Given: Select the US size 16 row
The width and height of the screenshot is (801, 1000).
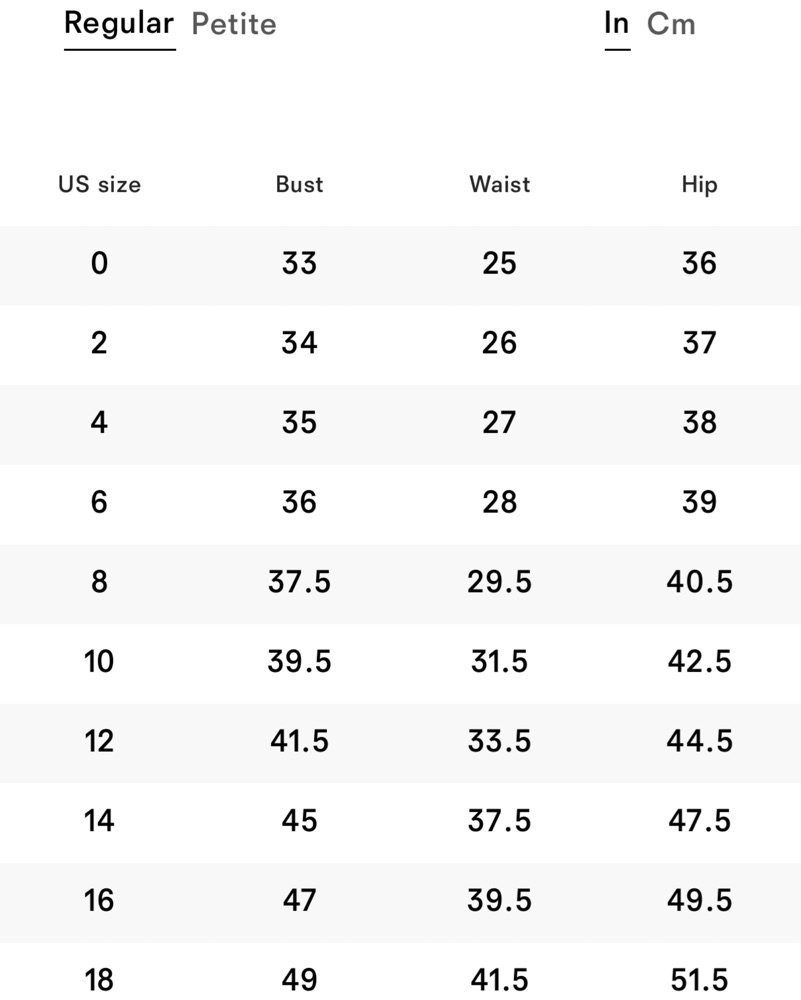Looking at the screenshot, I should pyautogui.click(x=400, y=902).
